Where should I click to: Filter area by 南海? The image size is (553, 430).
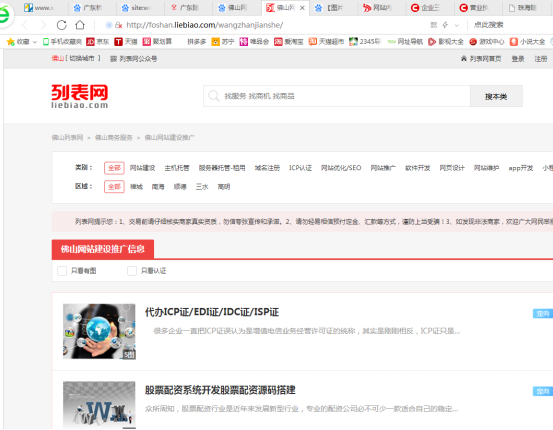point(158,187)
